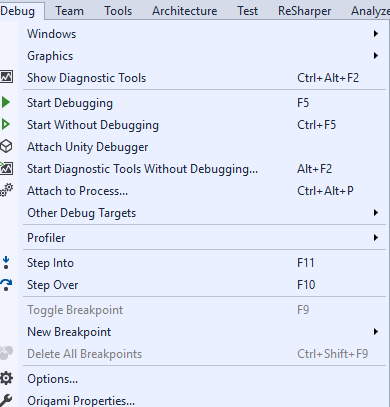The image size is (390, 407).
Task: Click the Attach Unity Debugger cube icon
Action: (x=6, y=146)
